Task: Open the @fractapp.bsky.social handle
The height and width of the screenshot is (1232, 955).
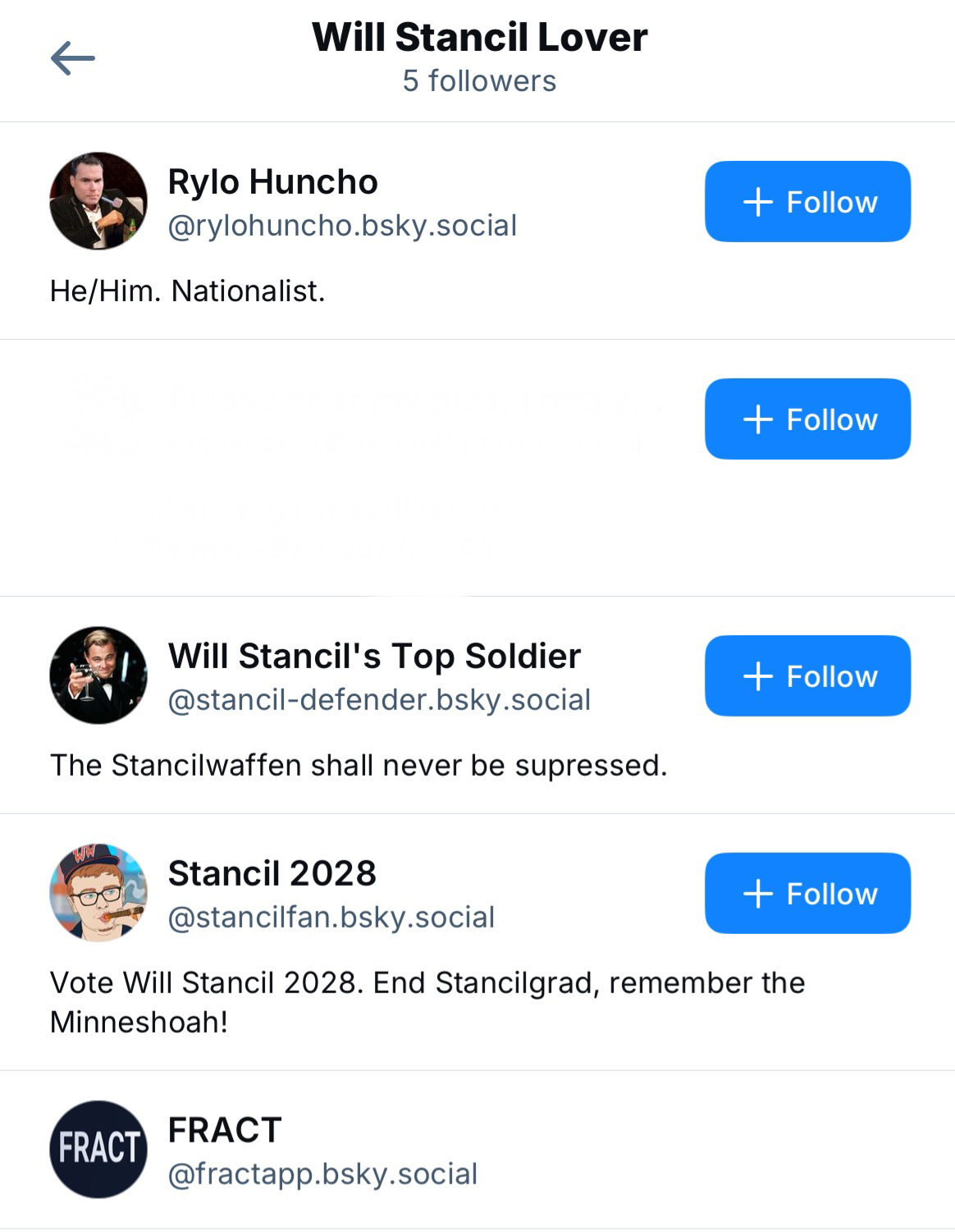Action: pos(322,1175)
